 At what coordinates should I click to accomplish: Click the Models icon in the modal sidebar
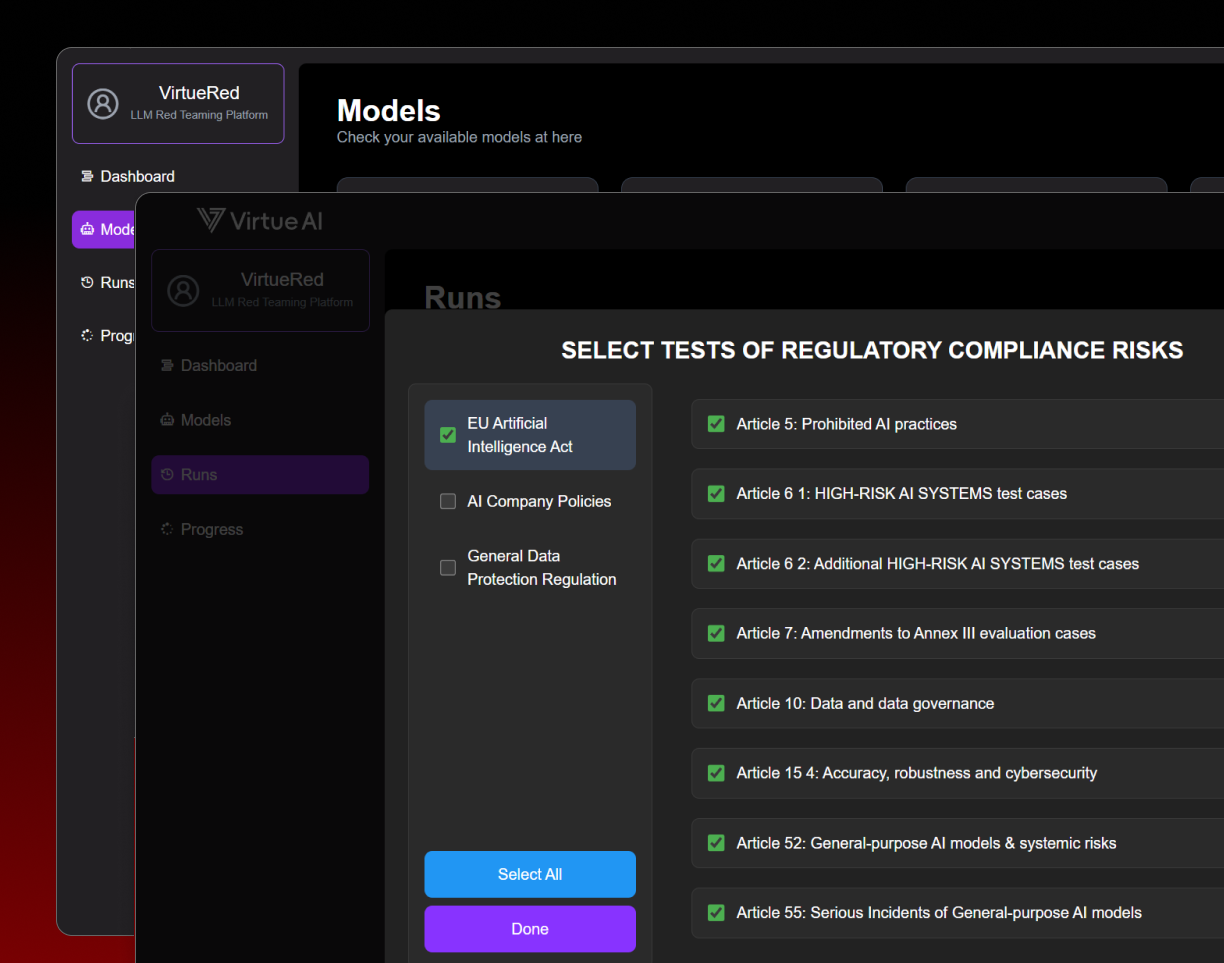[x=166, y=419]
